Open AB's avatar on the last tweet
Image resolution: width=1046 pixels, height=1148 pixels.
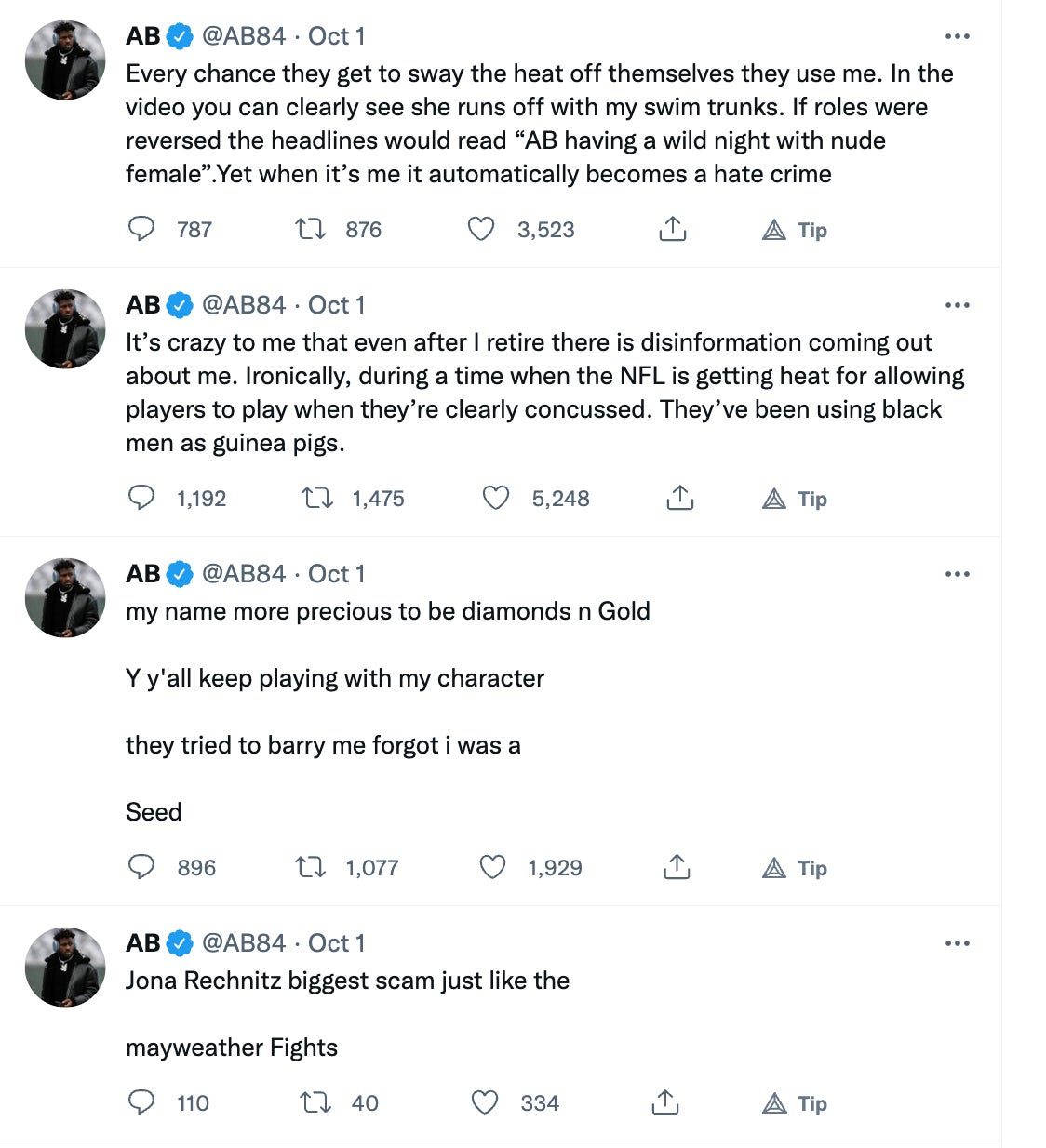(65, 968)
